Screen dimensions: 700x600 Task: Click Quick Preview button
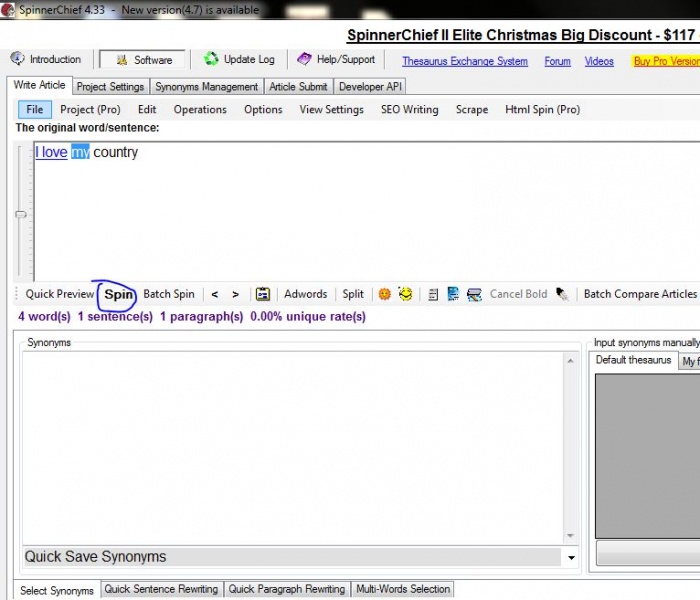(x=60, y=294)
